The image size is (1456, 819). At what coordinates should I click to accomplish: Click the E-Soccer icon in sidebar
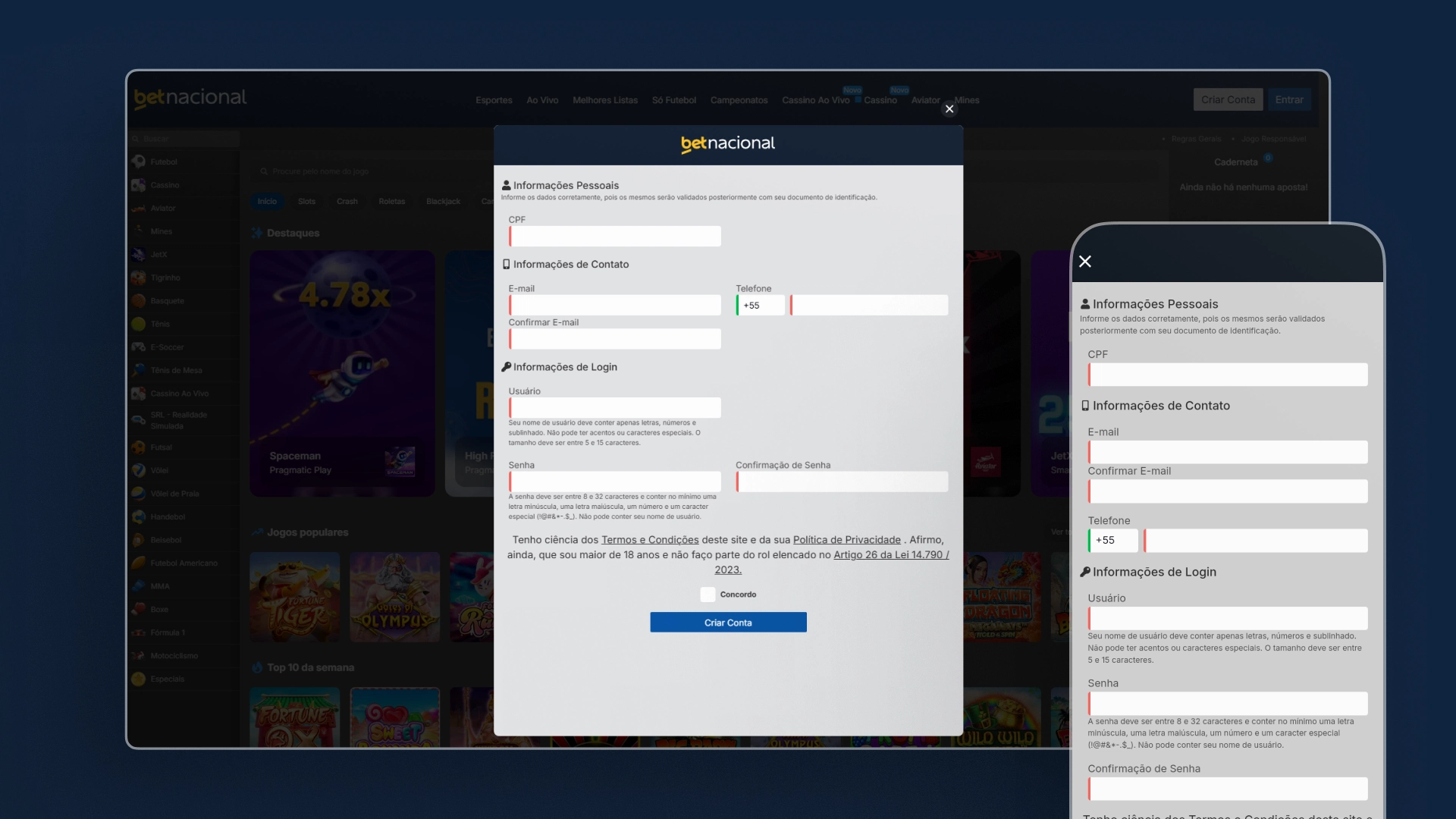(140, 347)
